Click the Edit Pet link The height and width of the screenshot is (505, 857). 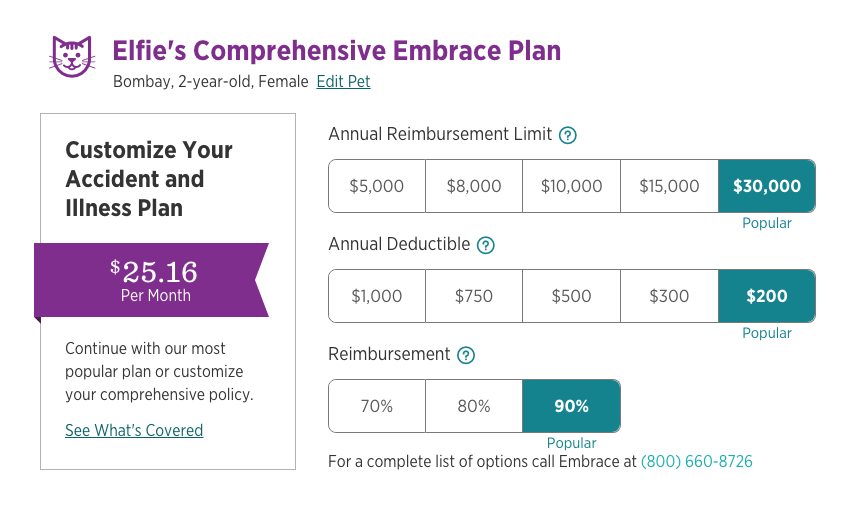pos(343,82)
